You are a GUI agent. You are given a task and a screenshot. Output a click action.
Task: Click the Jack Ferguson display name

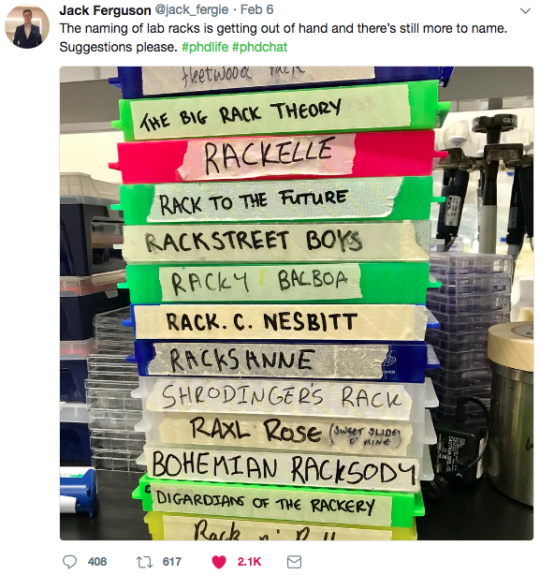point(105,10)
